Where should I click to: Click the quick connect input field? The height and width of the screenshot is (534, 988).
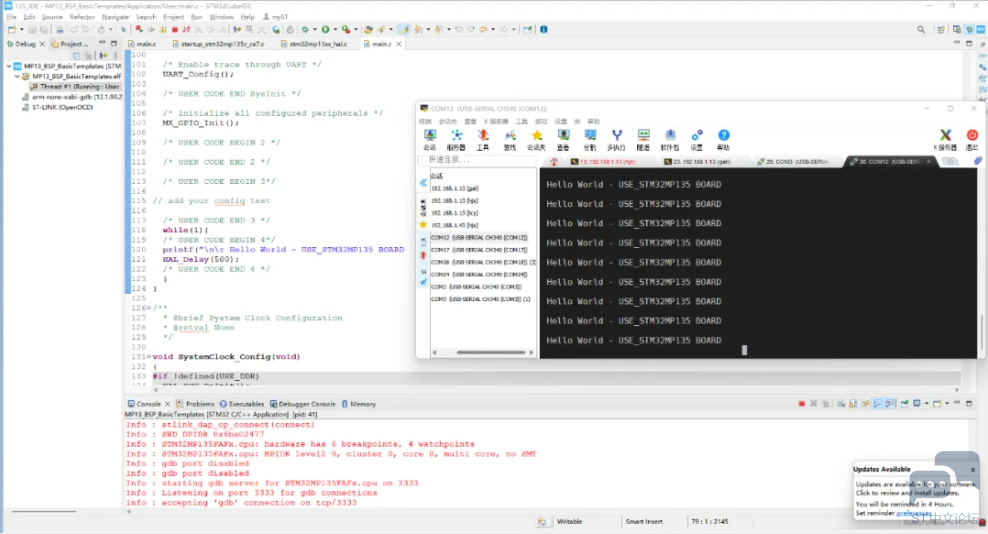(478, 160)
